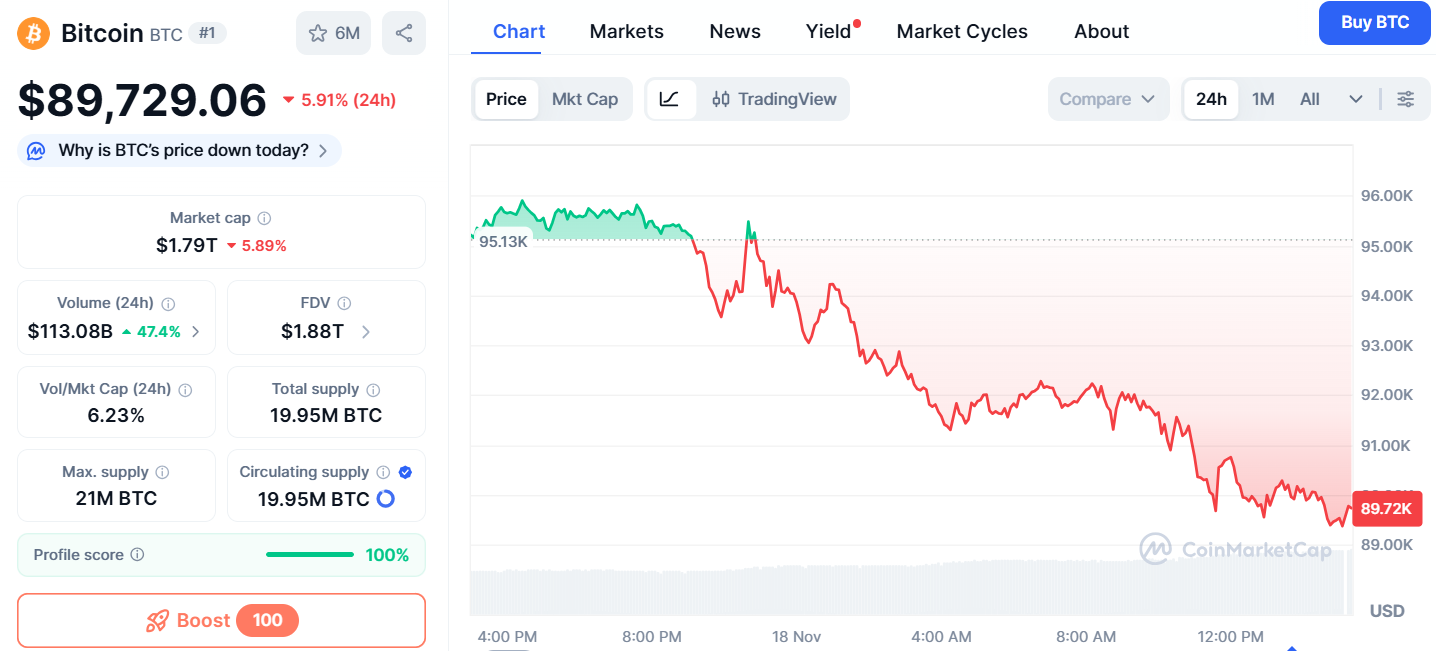
Task: Select the line chart icon
Action: tap(670, 99)
